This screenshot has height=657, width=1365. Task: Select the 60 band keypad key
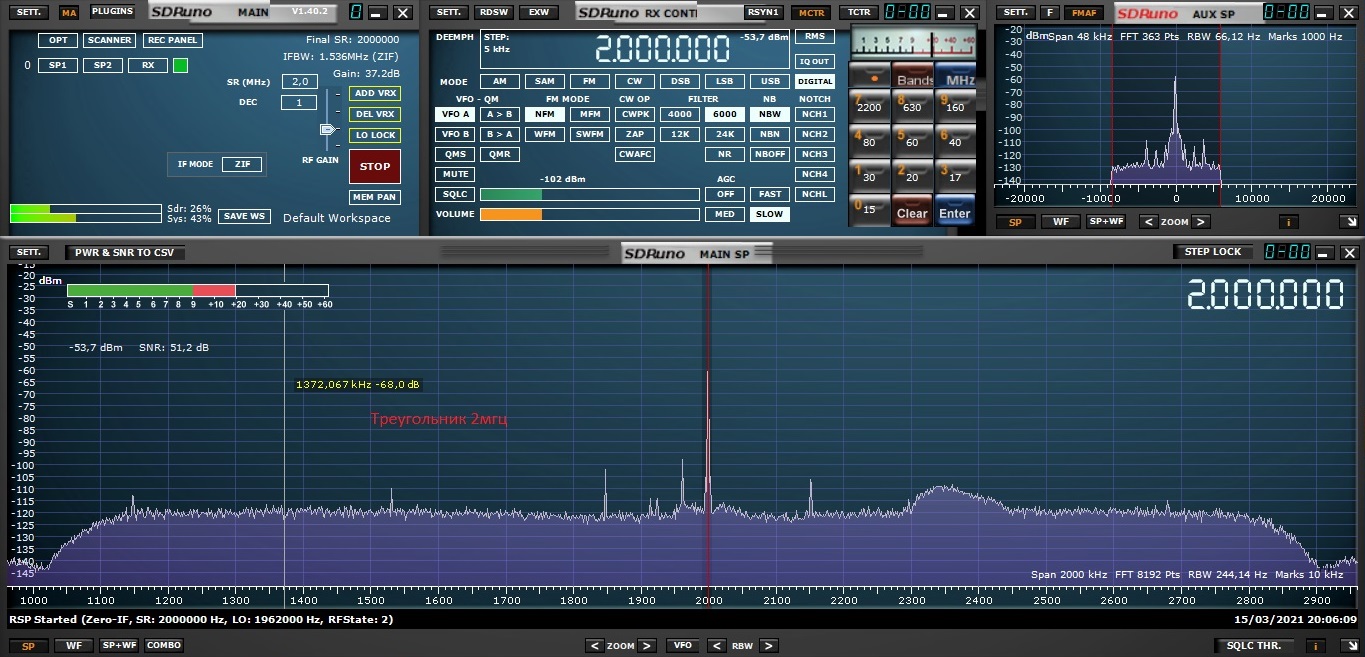912,141
